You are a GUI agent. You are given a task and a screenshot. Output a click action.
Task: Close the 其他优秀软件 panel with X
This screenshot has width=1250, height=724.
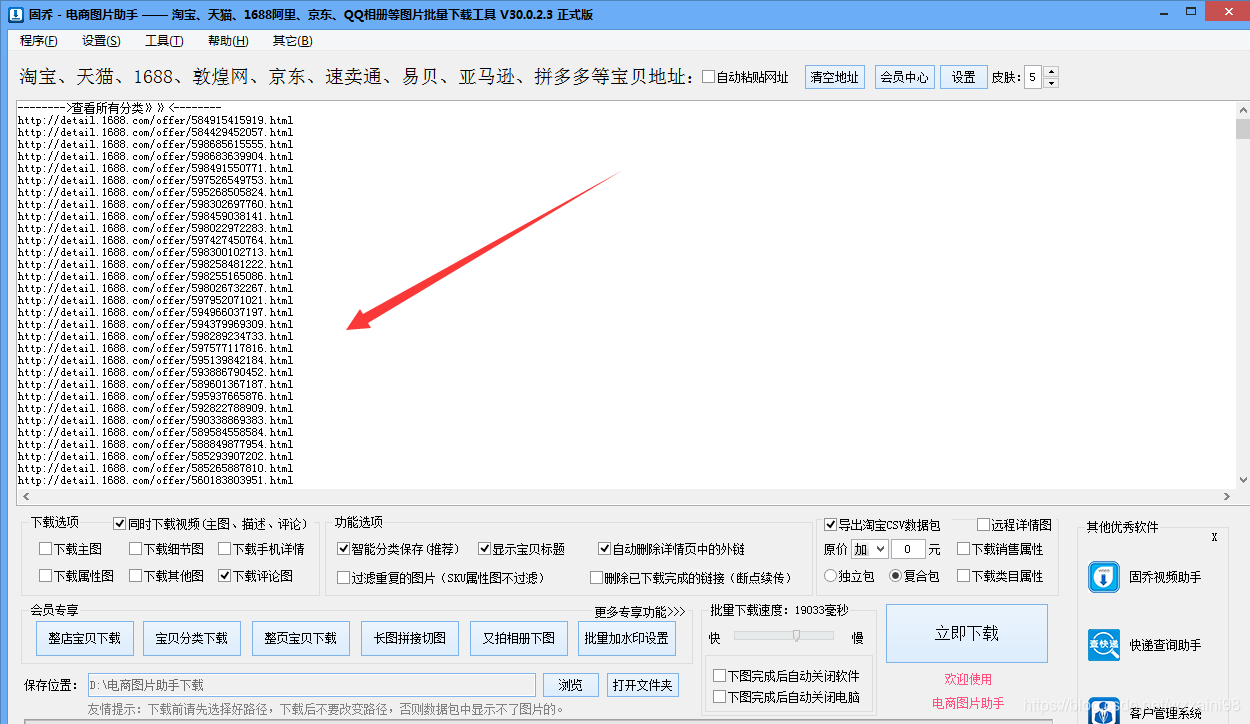click(x=1214, y=537)
